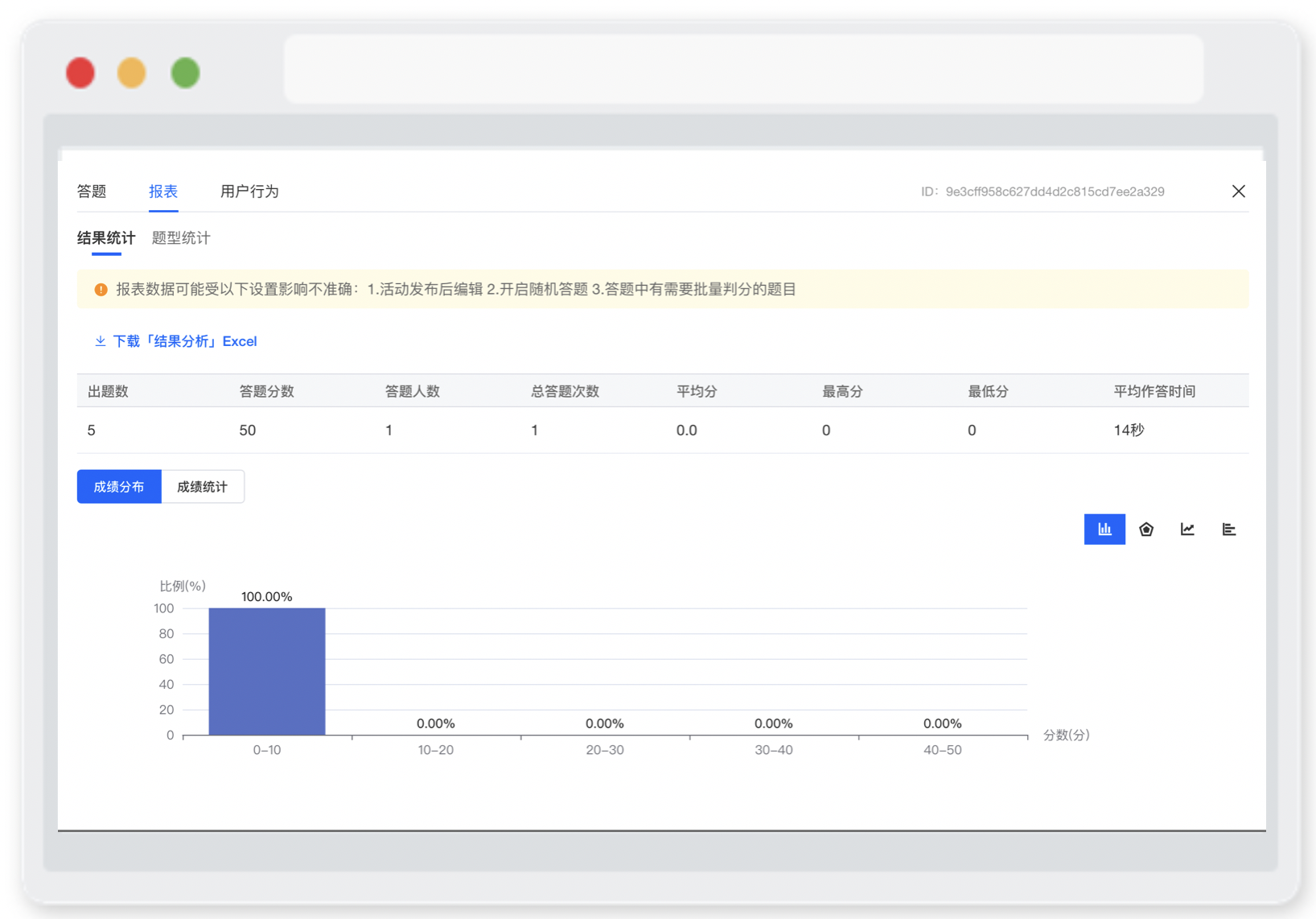
Task: Select the 结果统计 sub-tab
Action: click(x=106, y=238)
